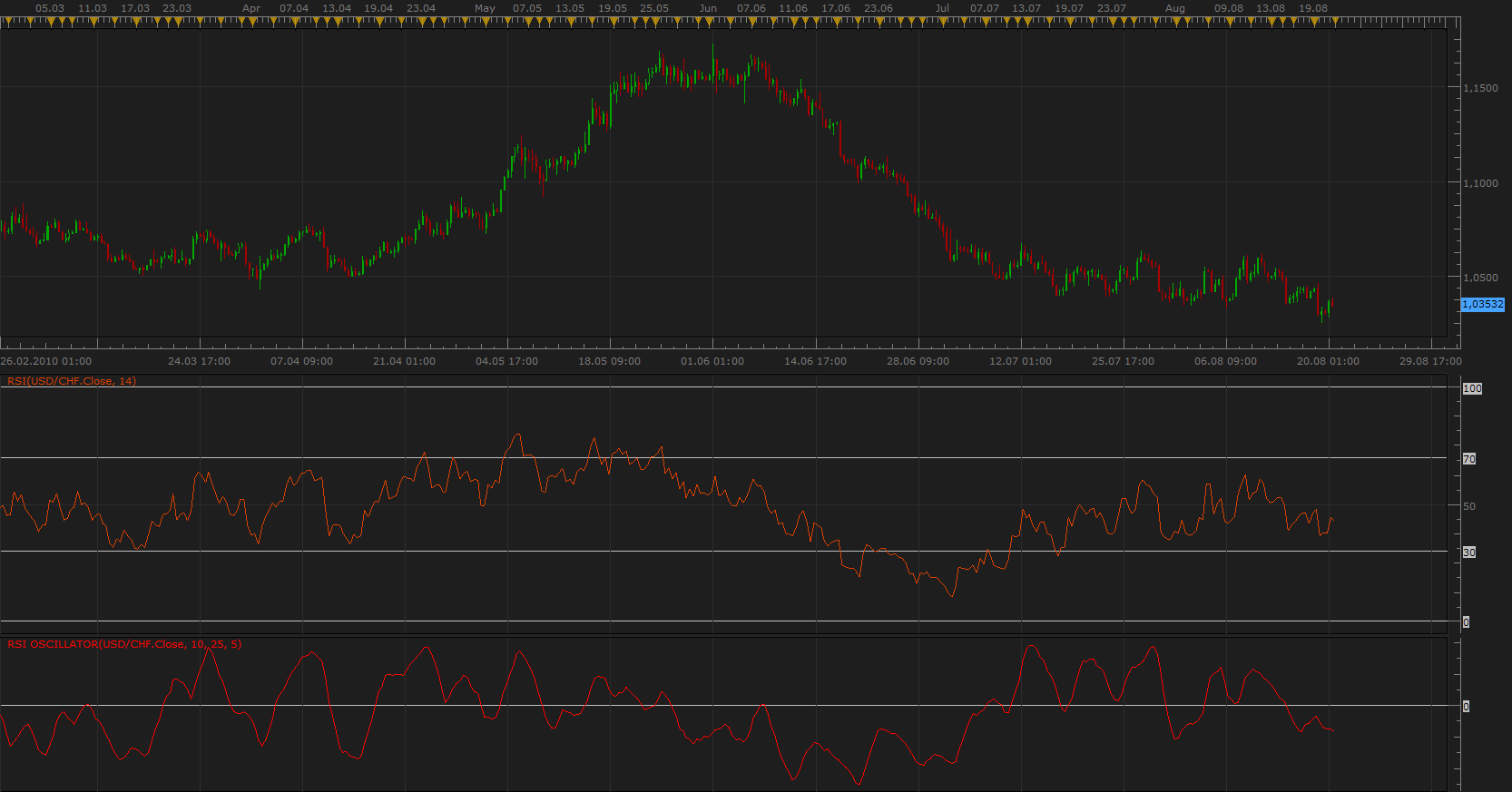Select the May month label on top ruler
The height and width of the screenshot is (792, 1512).
[x=486, y=8]
